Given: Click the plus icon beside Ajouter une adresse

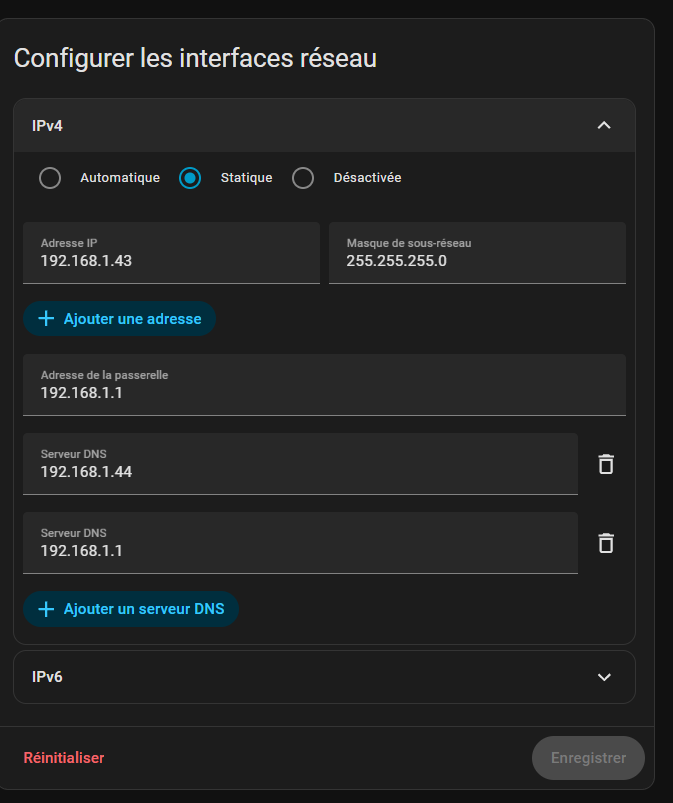Looking at the screenshot, I should tap(46, 319).
